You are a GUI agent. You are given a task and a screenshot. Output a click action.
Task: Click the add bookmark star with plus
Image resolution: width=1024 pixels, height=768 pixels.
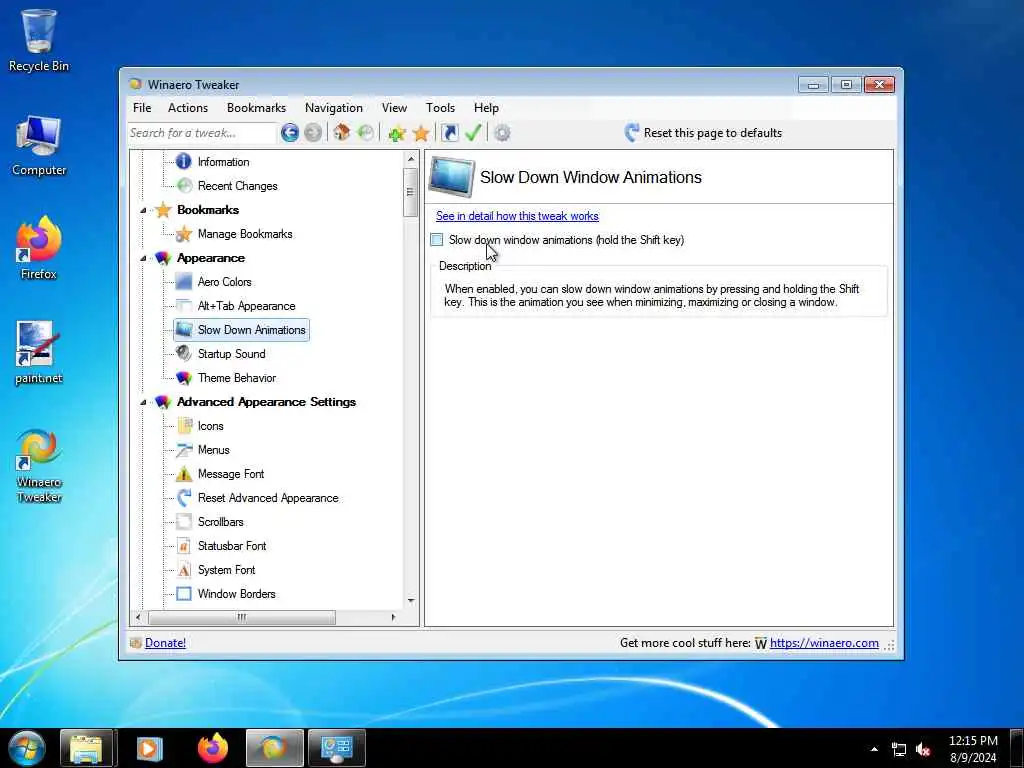click(396, 133)
